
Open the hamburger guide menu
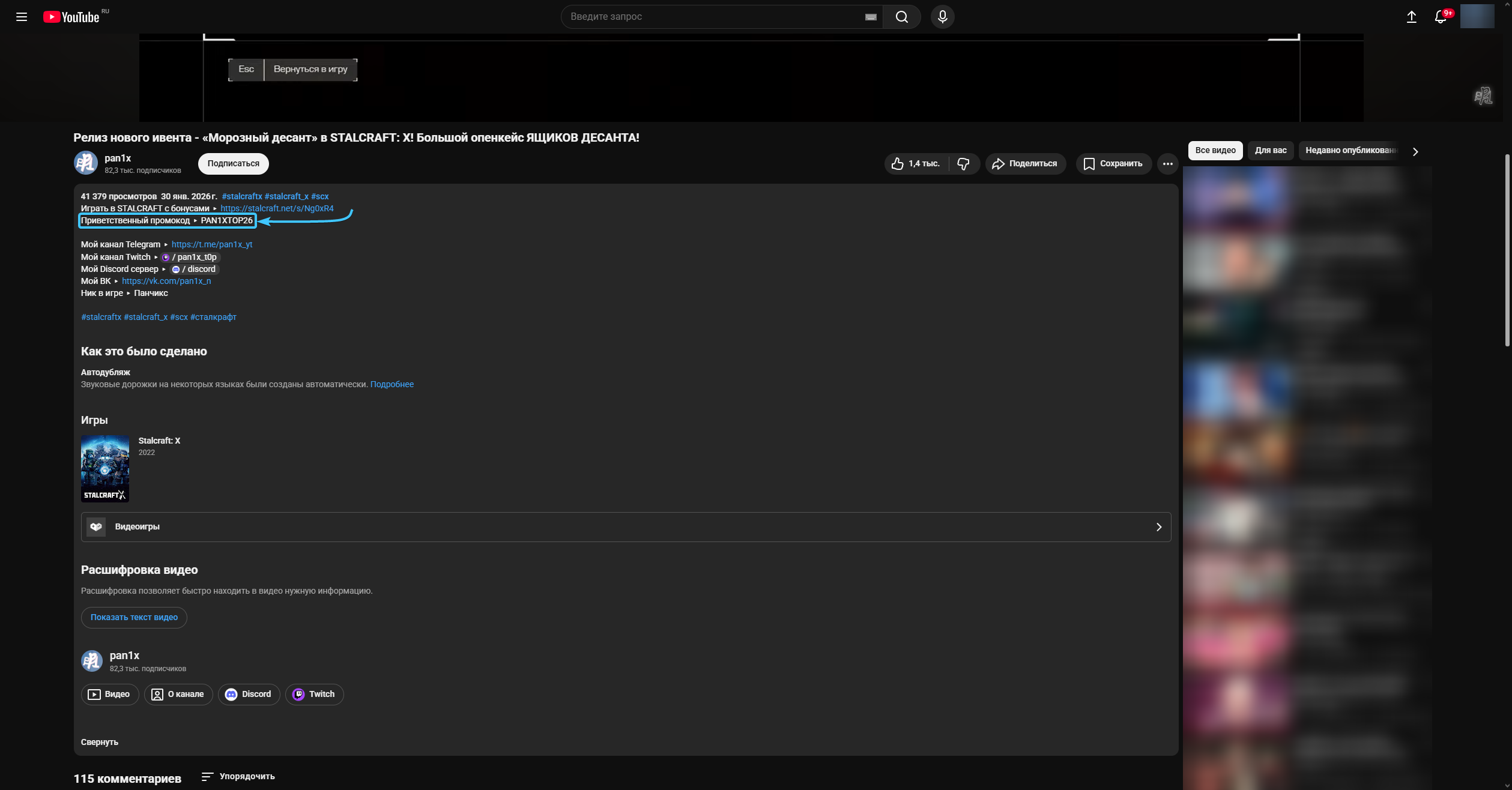tap(22, 17)
